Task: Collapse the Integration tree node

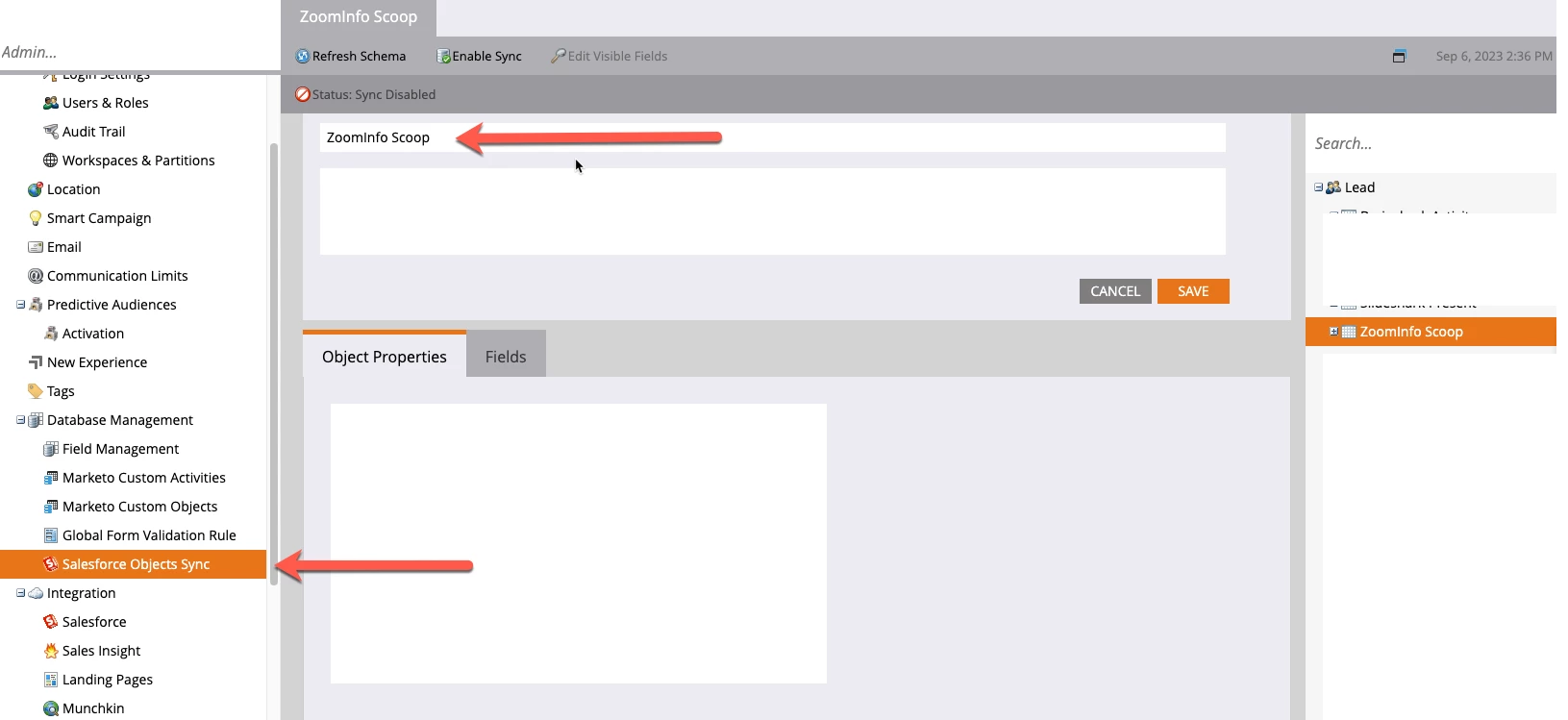Action: pos(21,593)
